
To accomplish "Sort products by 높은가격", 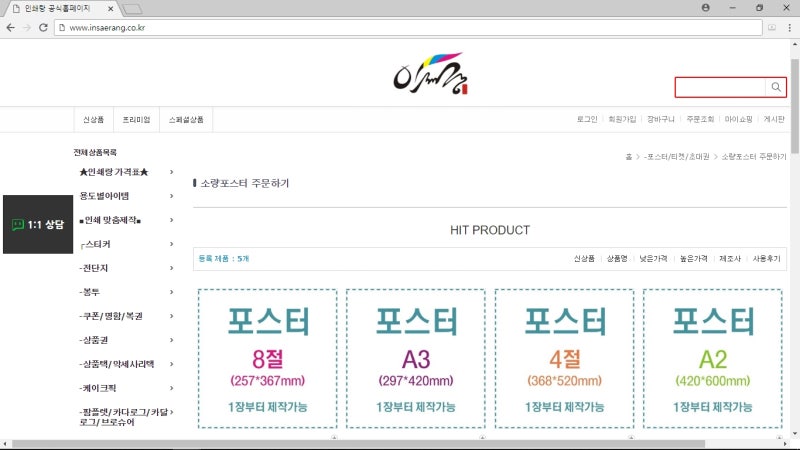I will [x=693, y=259].
